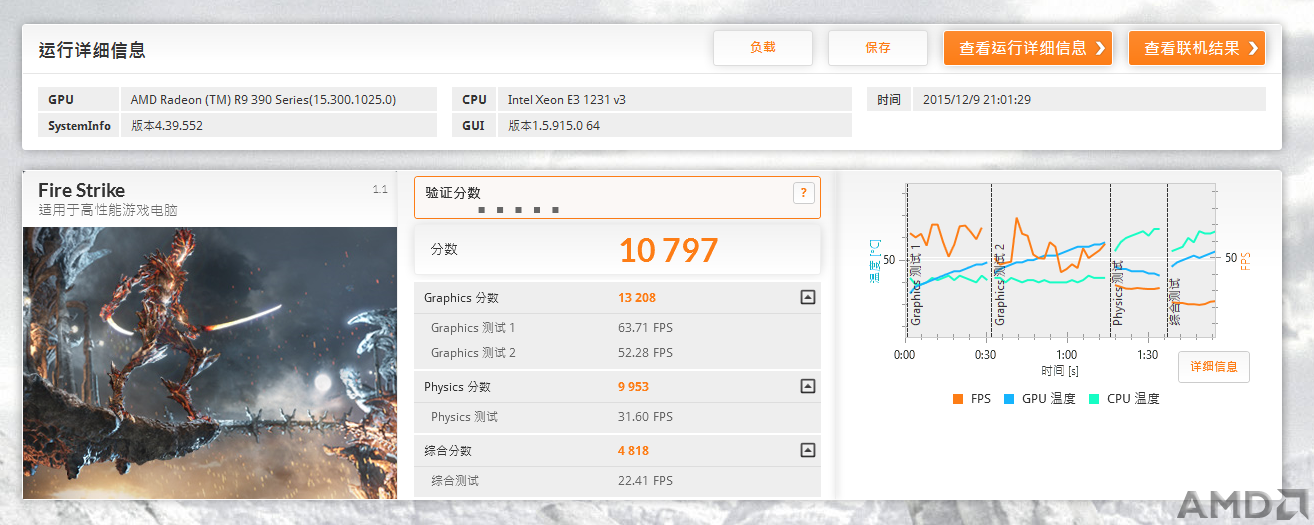
Task: Select Physics score value 9 953
Action: click(634, 386)
